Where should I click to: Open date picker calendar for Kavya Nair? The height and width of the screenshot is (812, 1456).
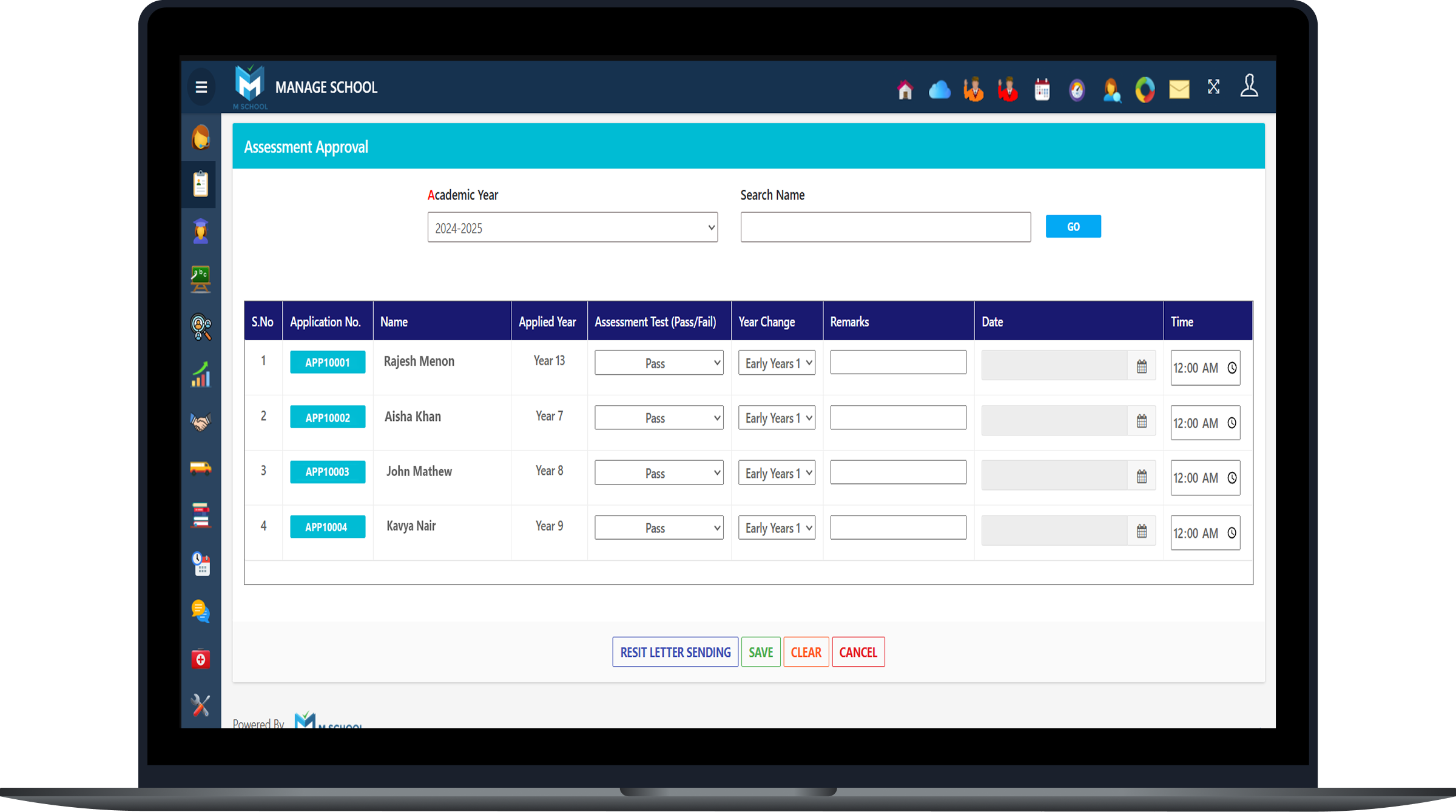click(1142, 531)
